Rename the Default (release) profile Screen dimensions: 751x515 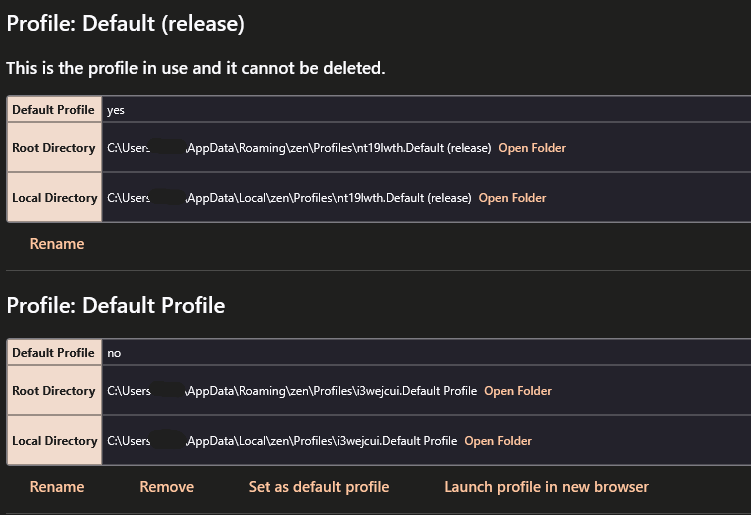coord(57,244)
